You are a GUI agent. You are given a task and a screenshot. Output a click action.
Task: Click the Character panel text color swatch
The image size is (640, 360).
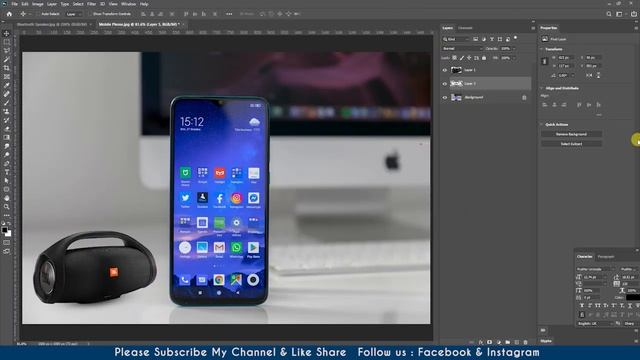(x=633, y=298)
